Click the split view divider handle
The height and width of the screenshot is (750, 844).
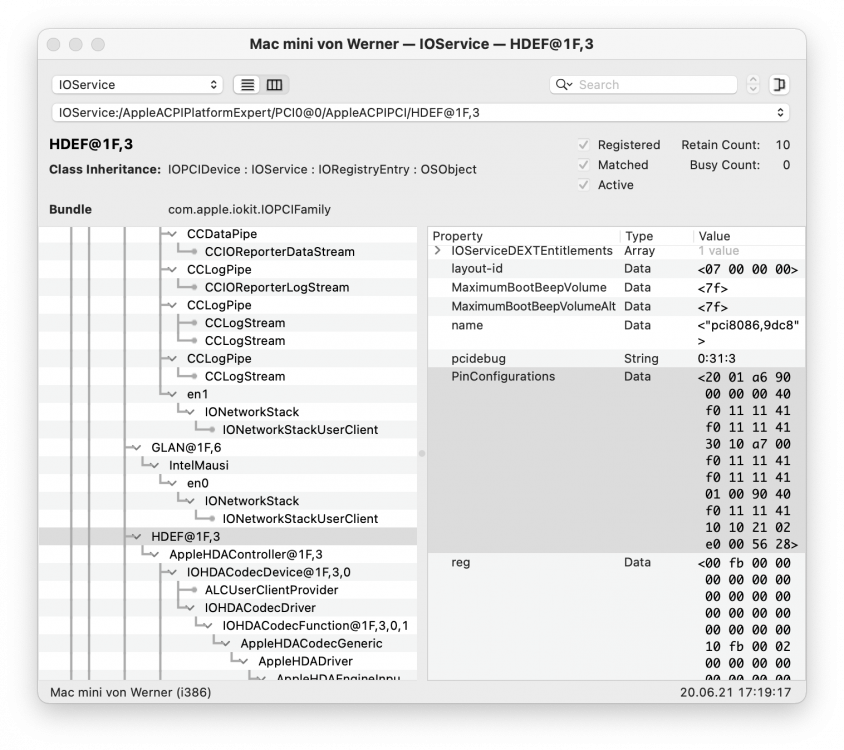422,453
